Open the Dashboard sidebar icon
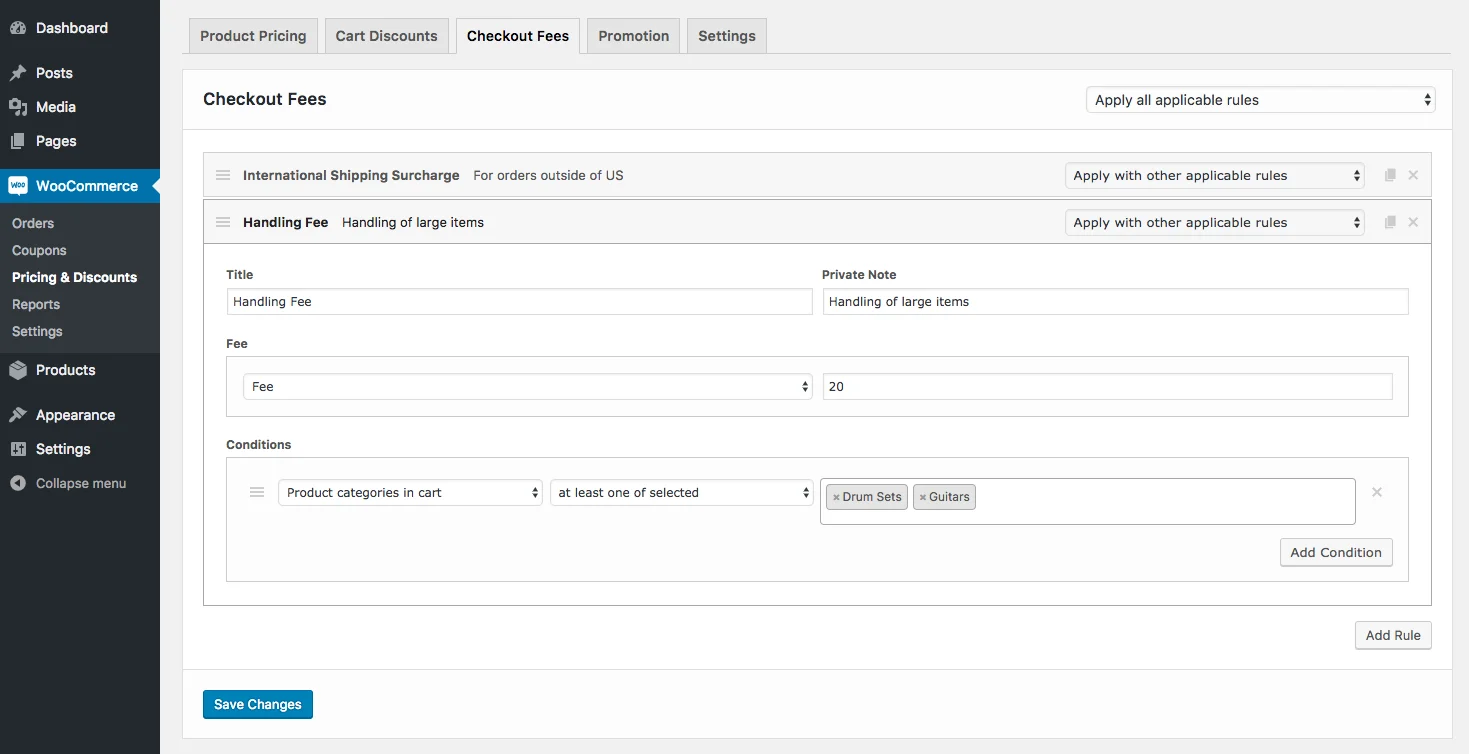Viewport: 1469px width, 754px height. [x=19, y=27]
